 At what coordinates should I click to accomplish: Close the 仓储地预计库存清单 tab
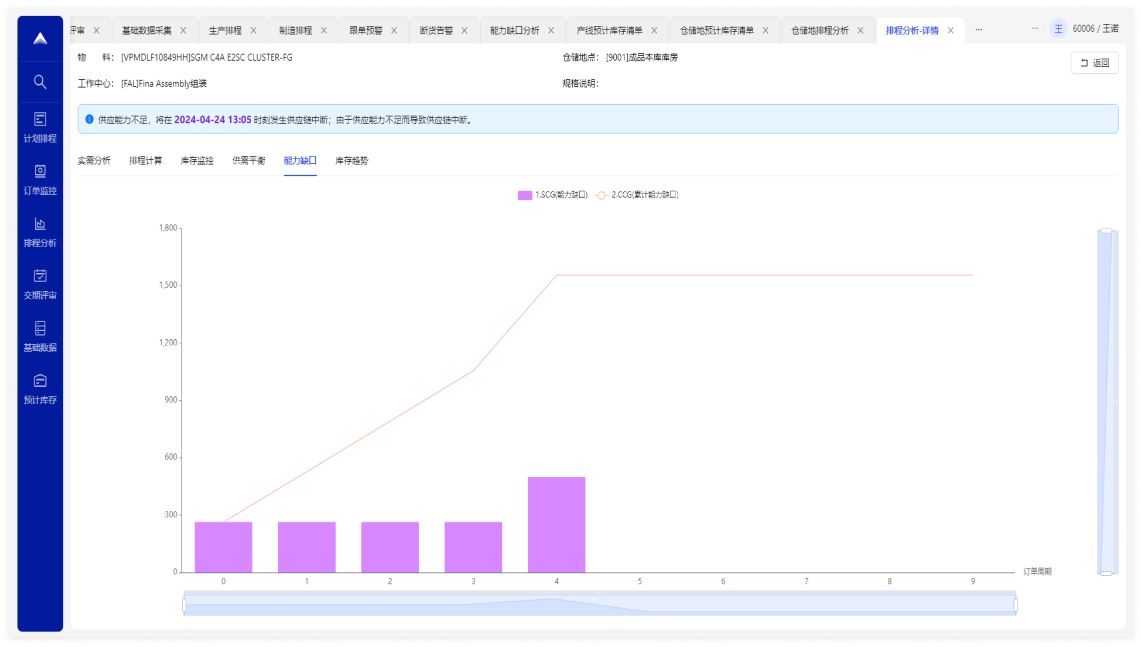click(766, 31)
